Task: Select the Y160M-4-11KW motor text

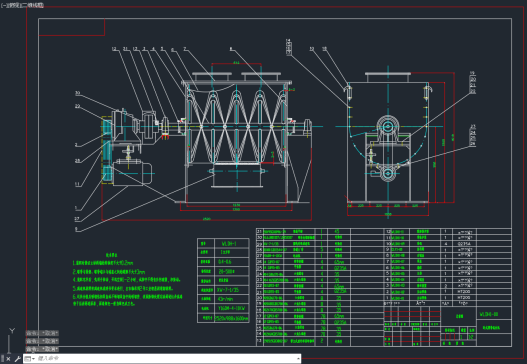Action: pyautogui.click(x=232, y=308)
